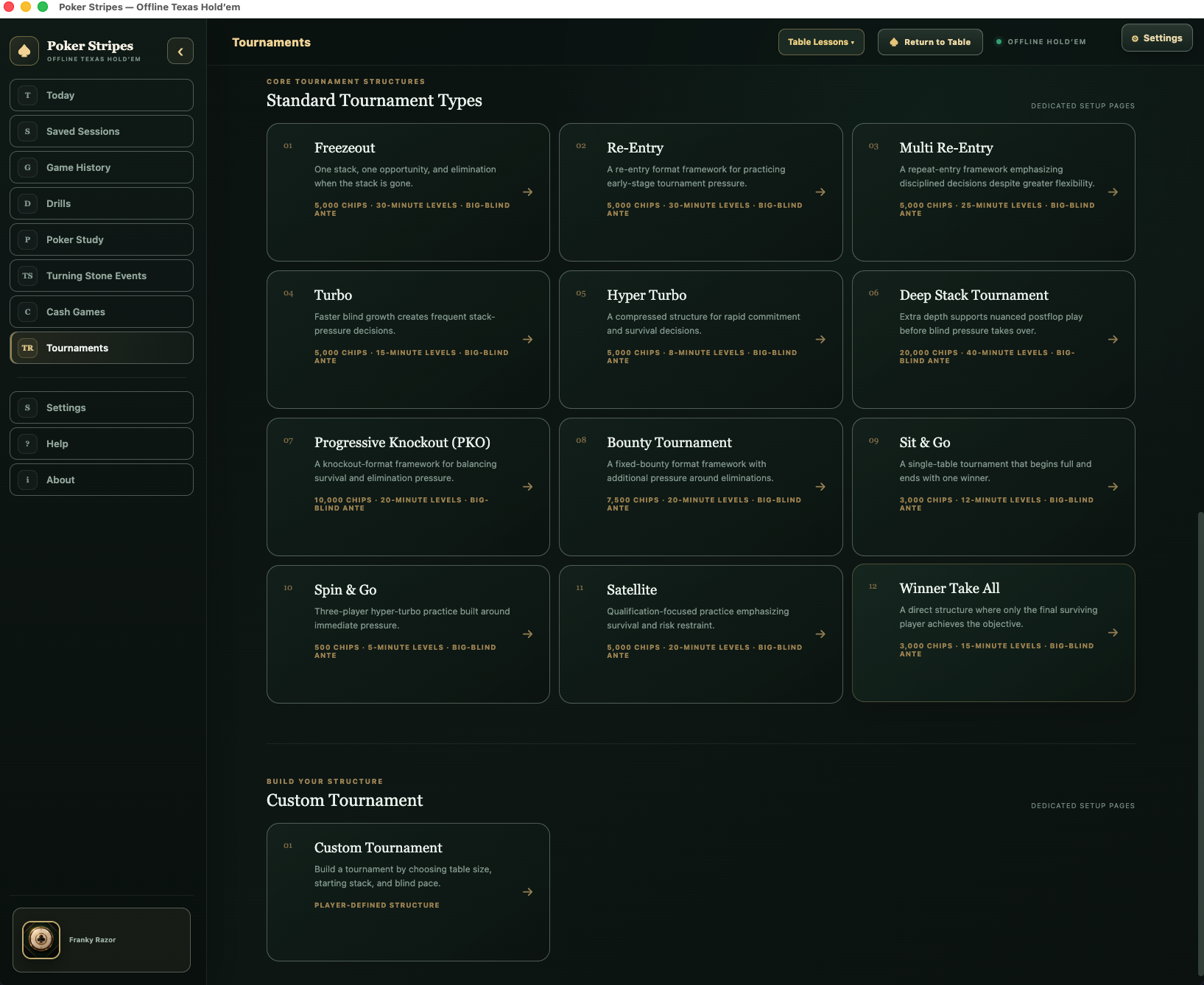Open Saved Sessions in the sidebar
Viewport: 1204px width, 985px height.
click(102, 131)
